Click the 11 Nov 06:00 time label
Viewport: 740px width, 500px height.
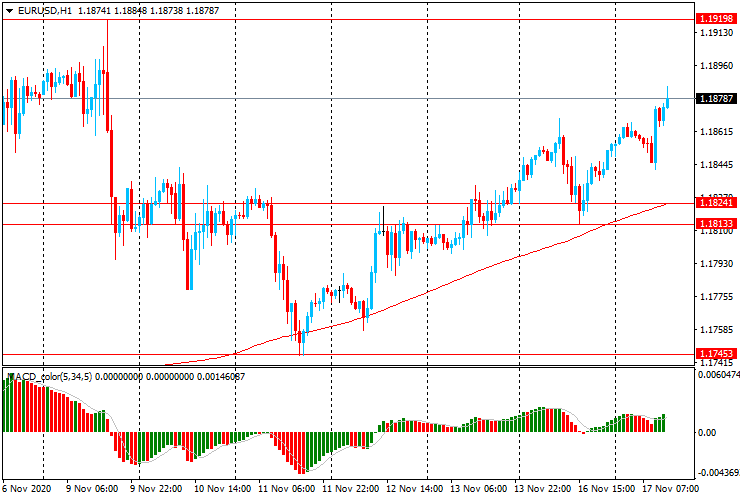(x=287, y=488)
